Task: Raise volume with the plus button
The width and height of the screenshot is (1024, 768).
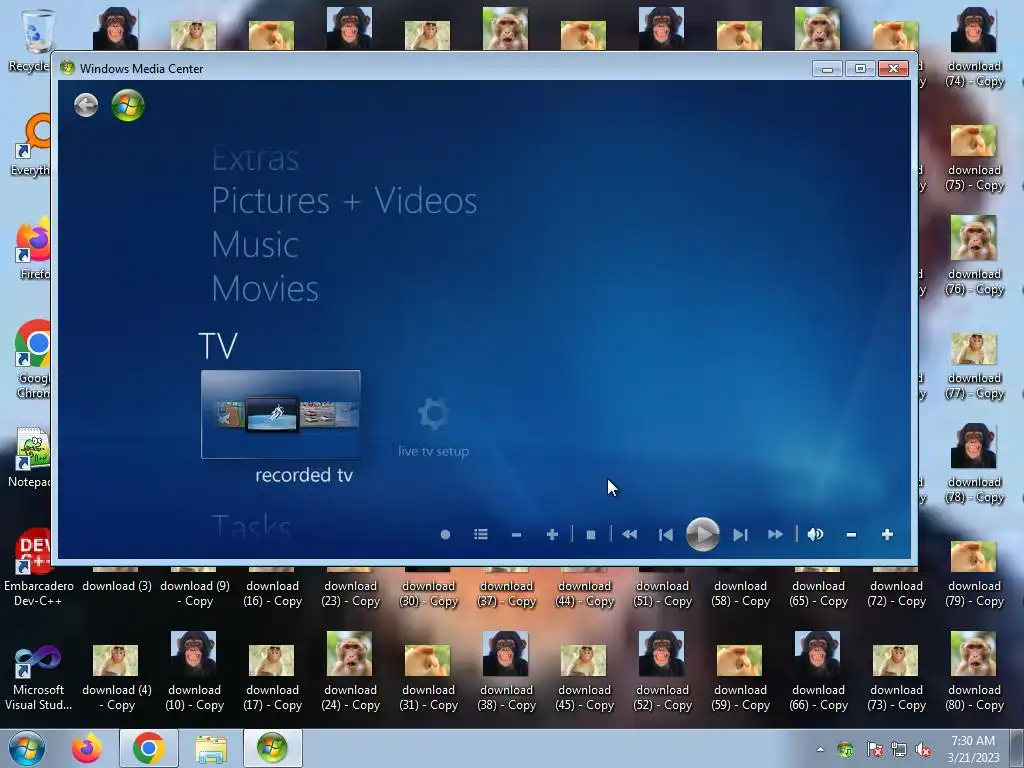Action: point(887,535)
